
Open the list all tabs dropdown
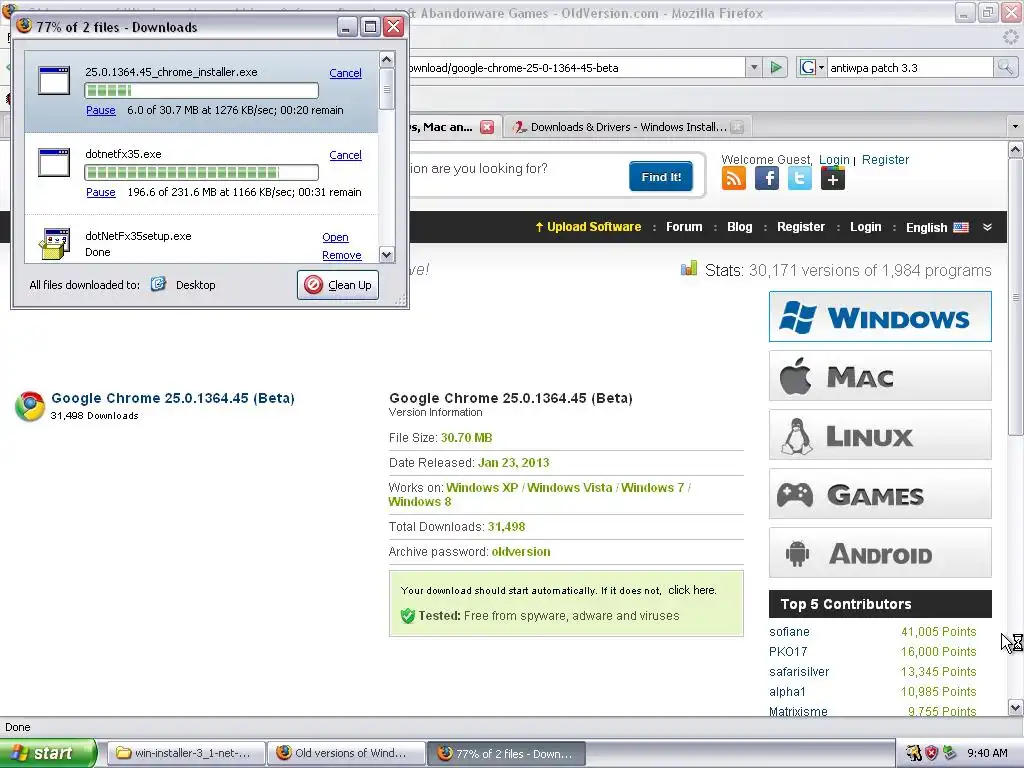(1014, 126)
